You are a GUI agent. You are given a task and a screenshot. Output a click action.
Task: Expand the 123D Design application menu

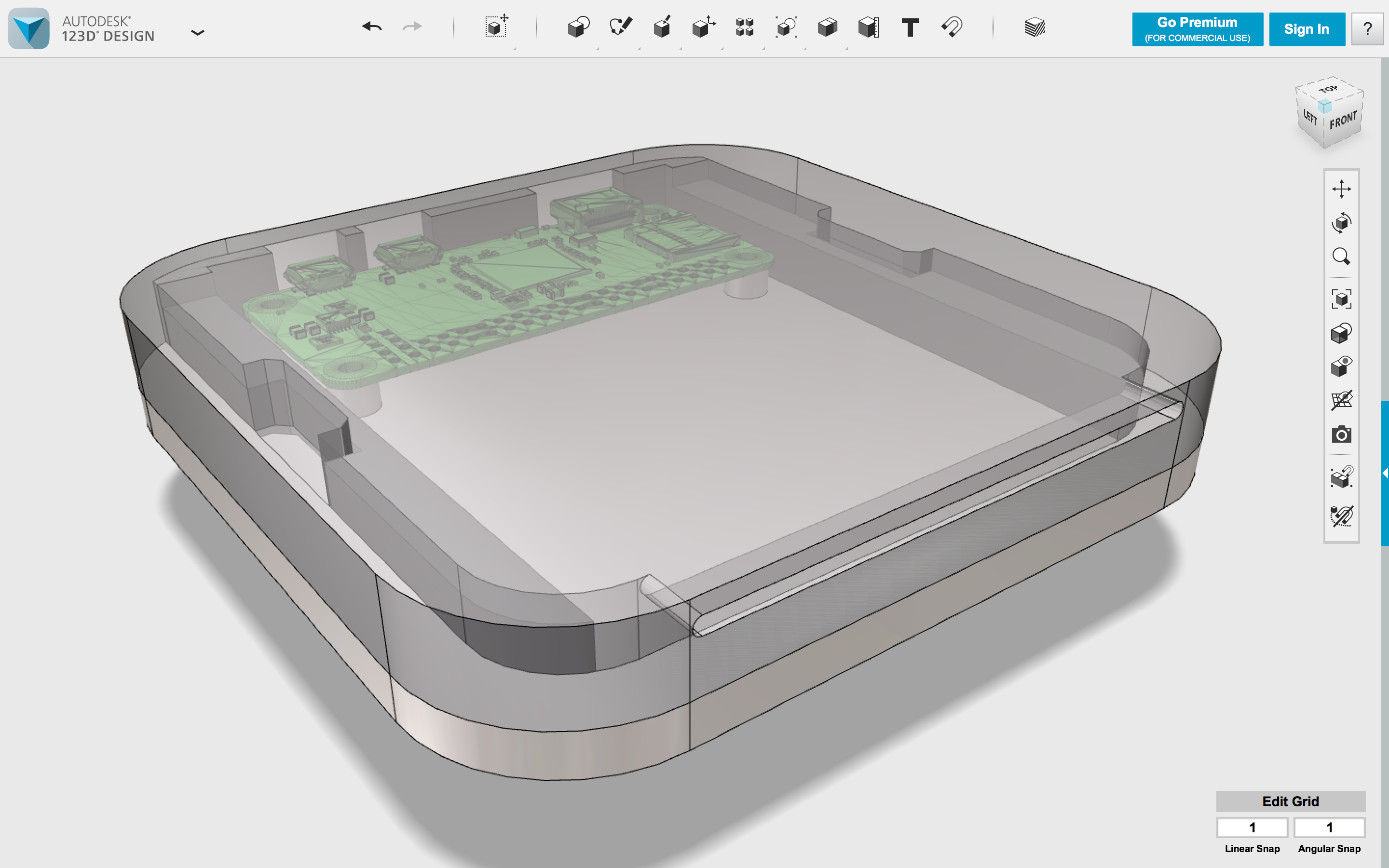pos(197,33)
